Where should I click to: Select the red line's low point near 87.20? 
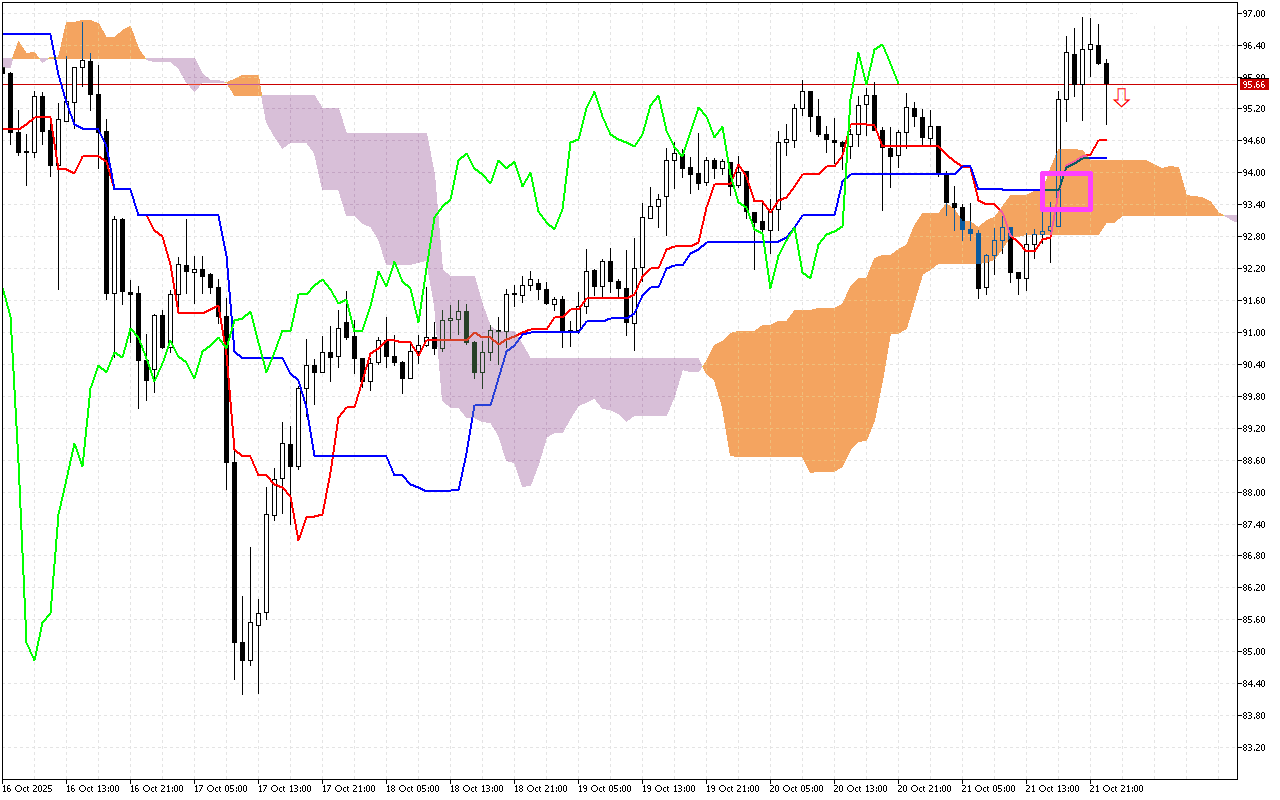click(298, 539)
